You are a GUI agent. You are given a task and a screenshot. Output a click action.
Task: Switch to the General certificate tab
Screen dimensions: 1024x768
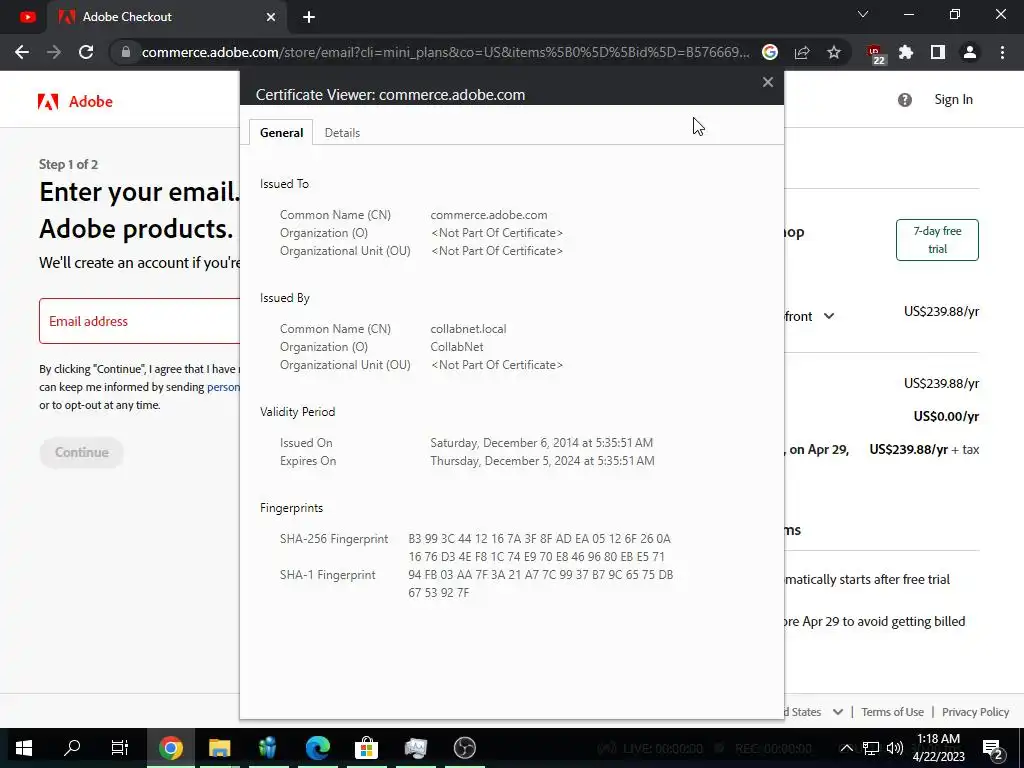coord(281,133)
